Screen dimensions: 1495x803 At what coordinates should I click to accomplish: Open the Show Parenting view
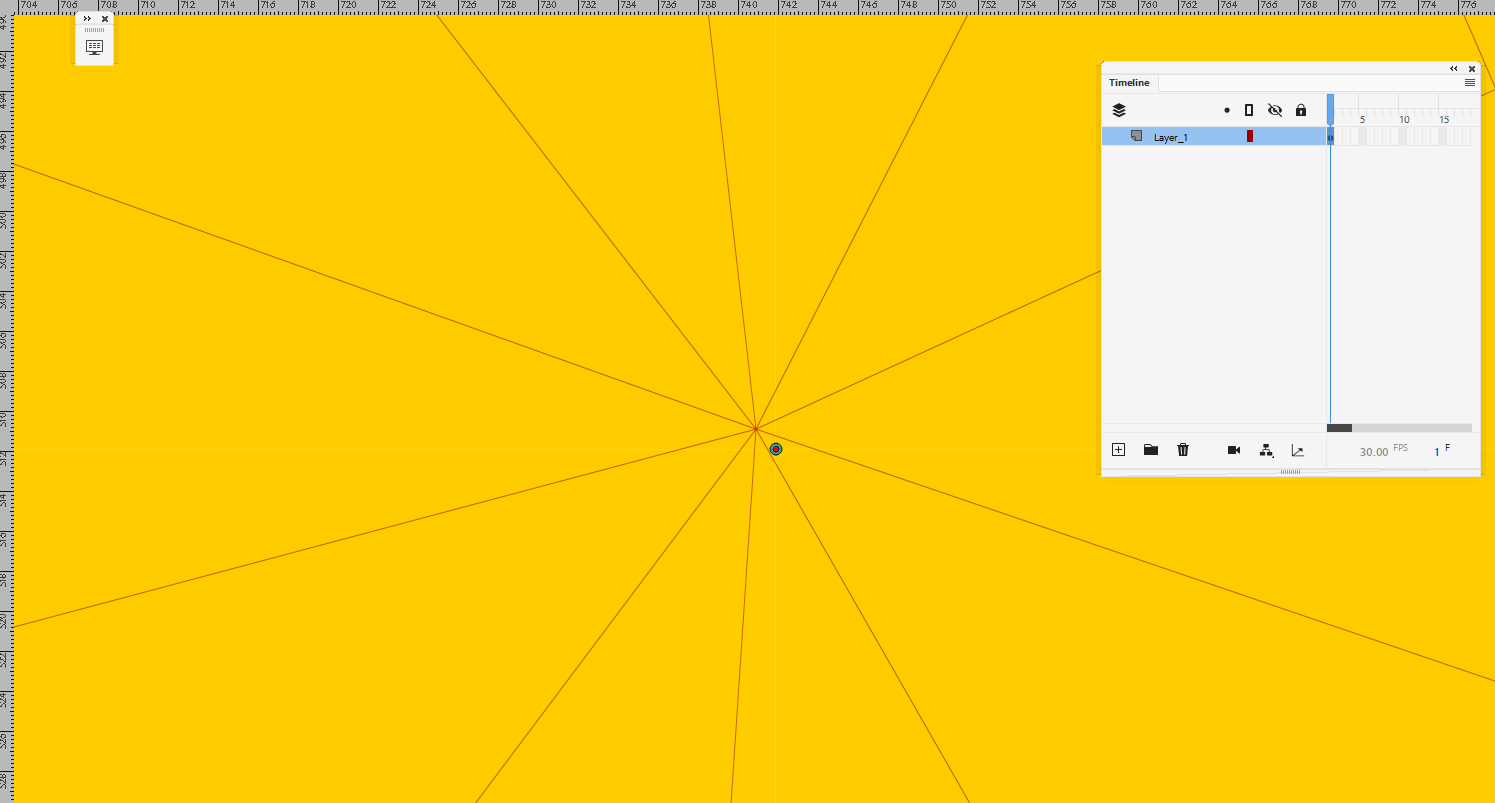(x=1266, y=450)
